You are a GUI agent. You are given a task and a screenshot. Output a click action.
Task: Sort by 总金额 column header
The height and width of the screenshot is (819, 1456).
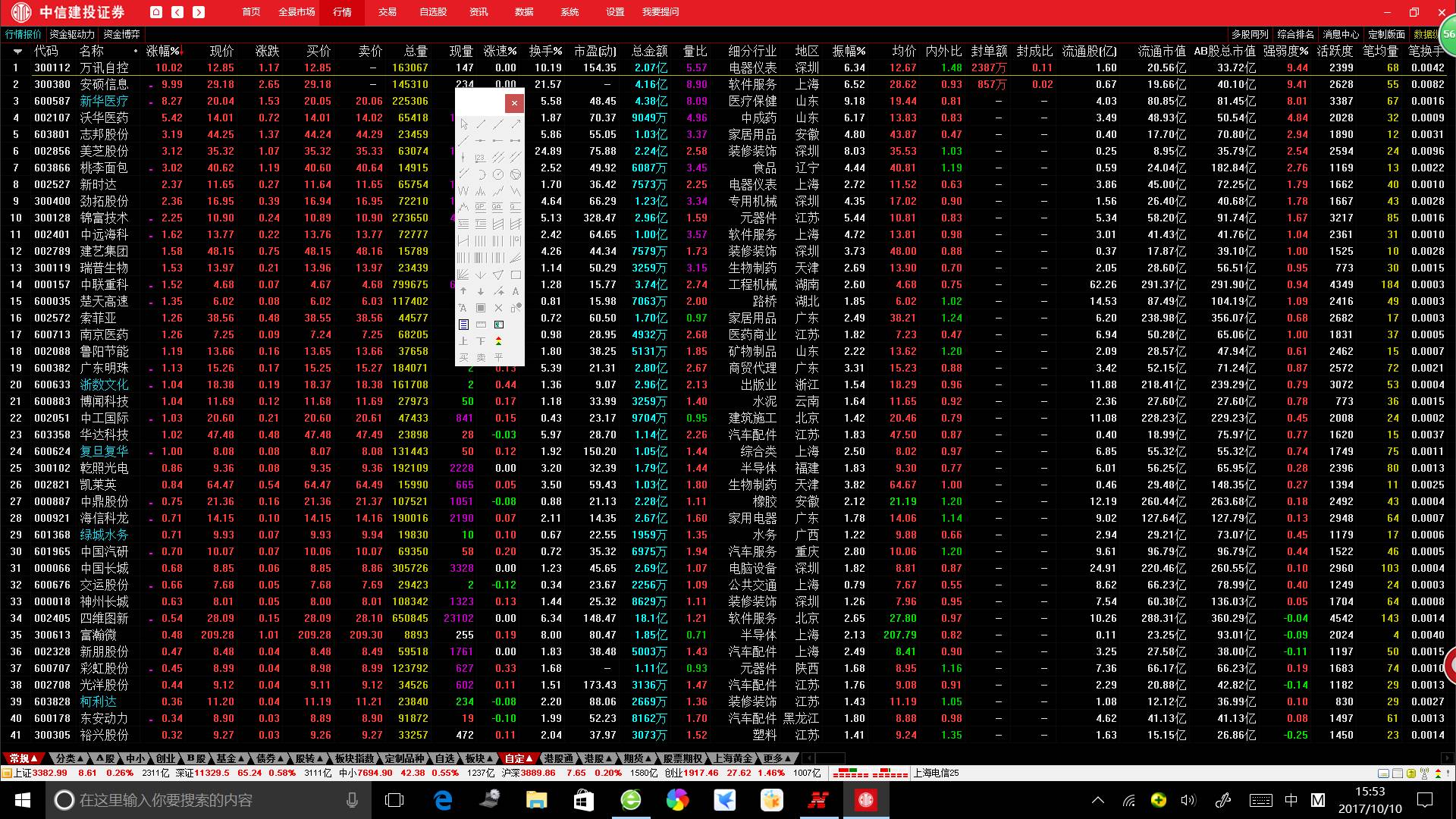(650, 51)
